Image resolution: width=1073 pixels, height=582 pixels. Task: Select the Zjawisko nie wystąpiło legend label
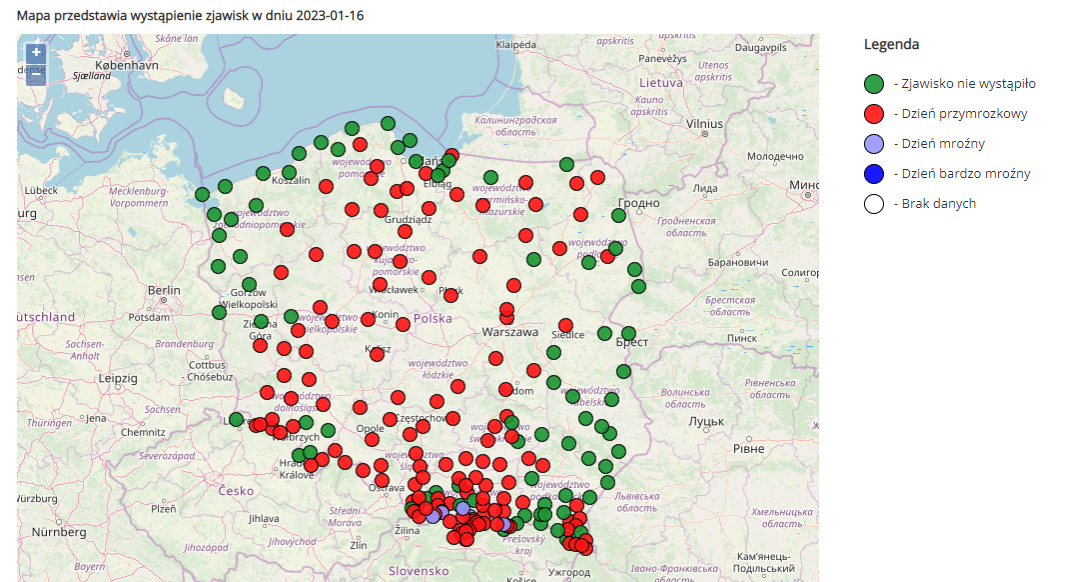pos(968,84)
